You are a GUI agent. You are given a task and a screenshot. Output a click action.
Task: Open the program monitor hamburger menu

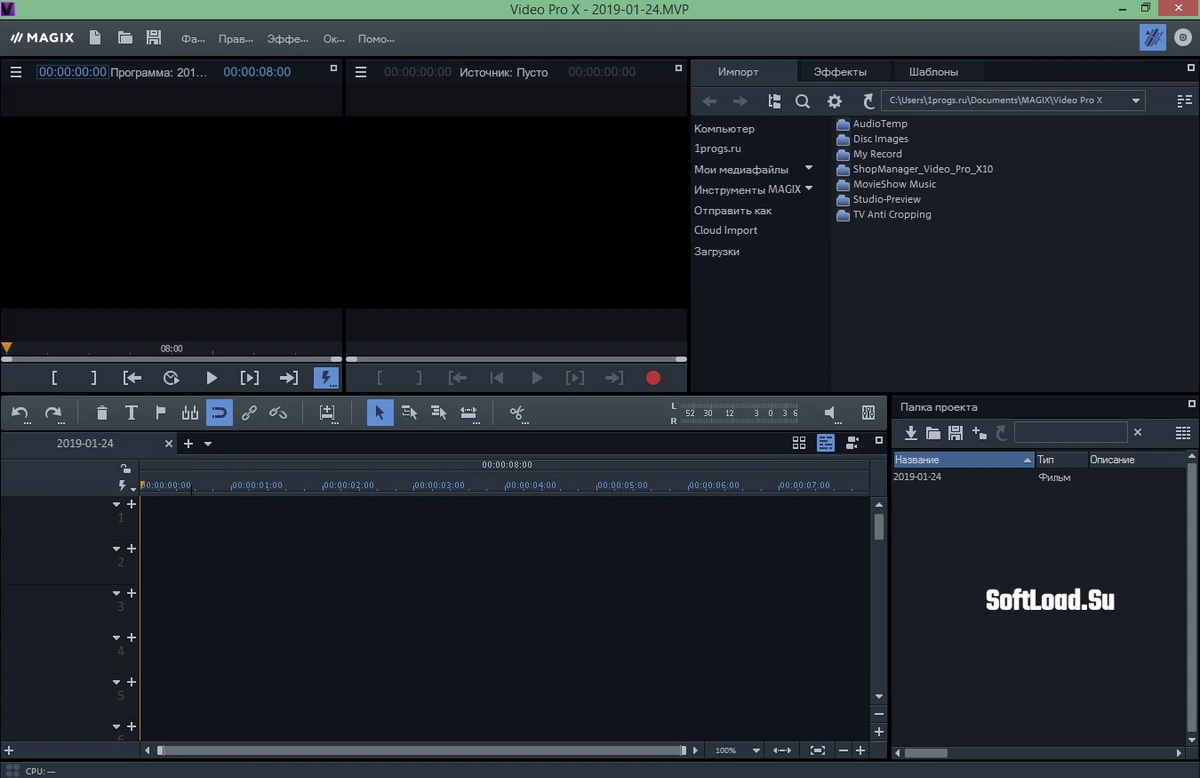click(16, 72)
